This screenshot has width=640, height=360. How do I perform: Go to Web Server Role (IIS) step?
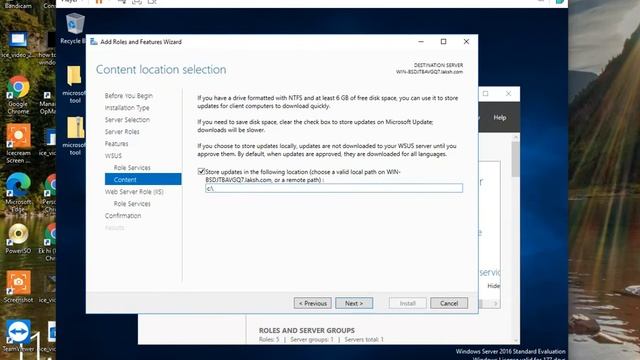(x=134, y=191)
